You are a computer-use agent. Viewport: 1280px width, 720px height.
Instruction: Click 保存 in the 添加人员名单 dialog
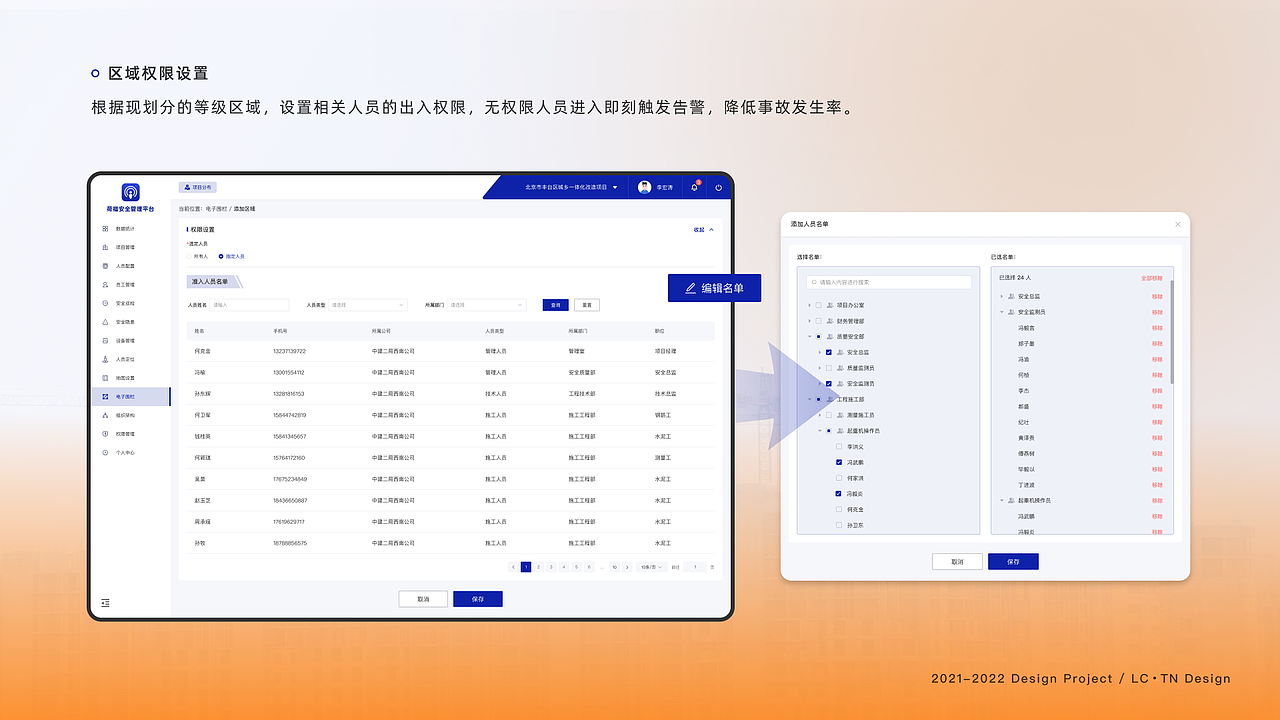pos(1013,562)
